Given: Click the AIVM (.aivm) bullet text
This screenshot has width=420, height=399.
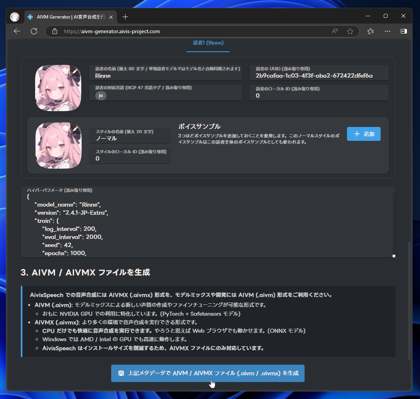Looking at the screenshot, I should pos(150,305).
